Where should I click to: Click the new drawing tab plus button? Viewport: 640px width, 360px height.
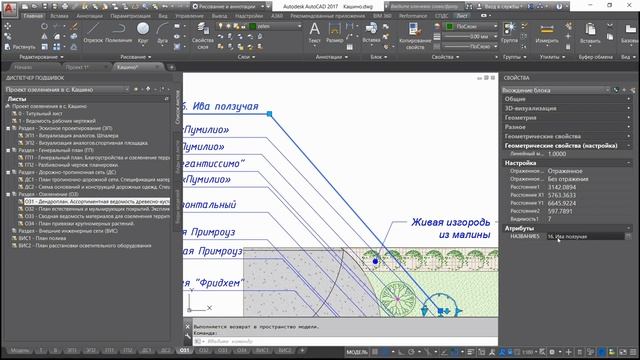coord(171,67)
